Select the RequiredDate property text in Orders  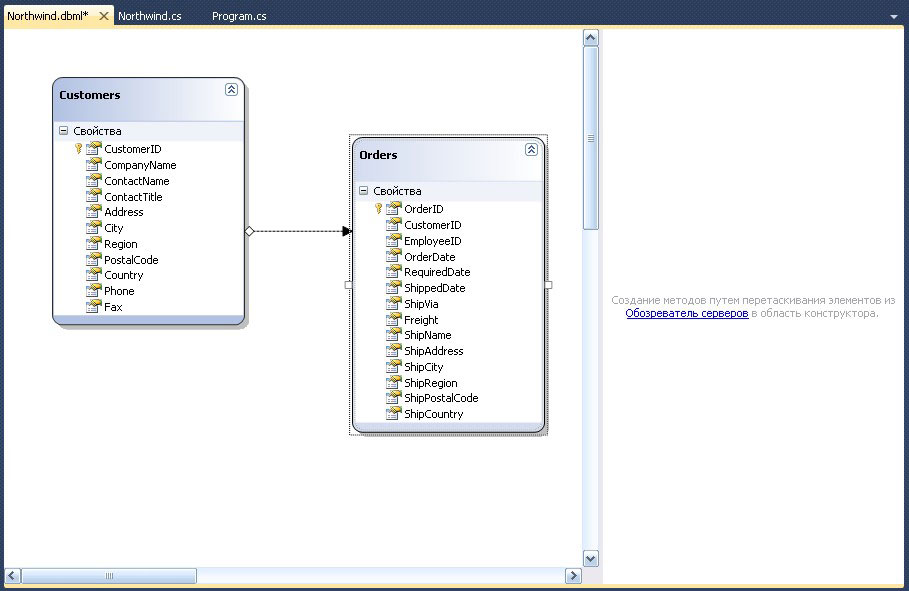coord(437,272)
